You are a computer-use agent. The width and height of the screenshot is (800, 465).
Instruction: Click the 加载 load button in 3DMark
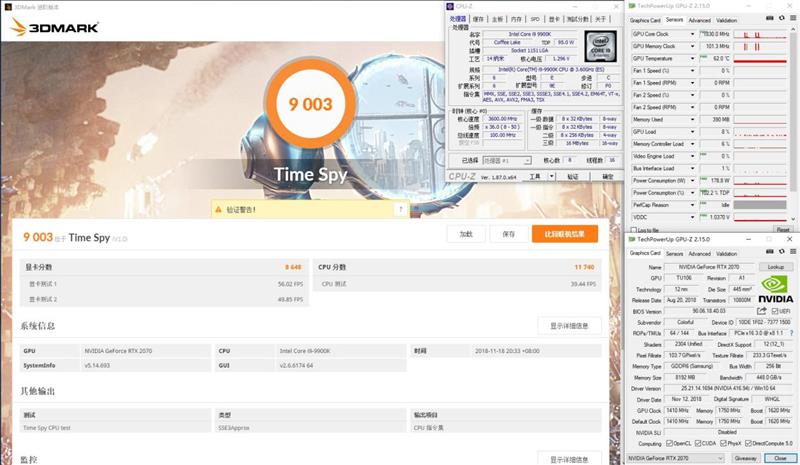466,234
